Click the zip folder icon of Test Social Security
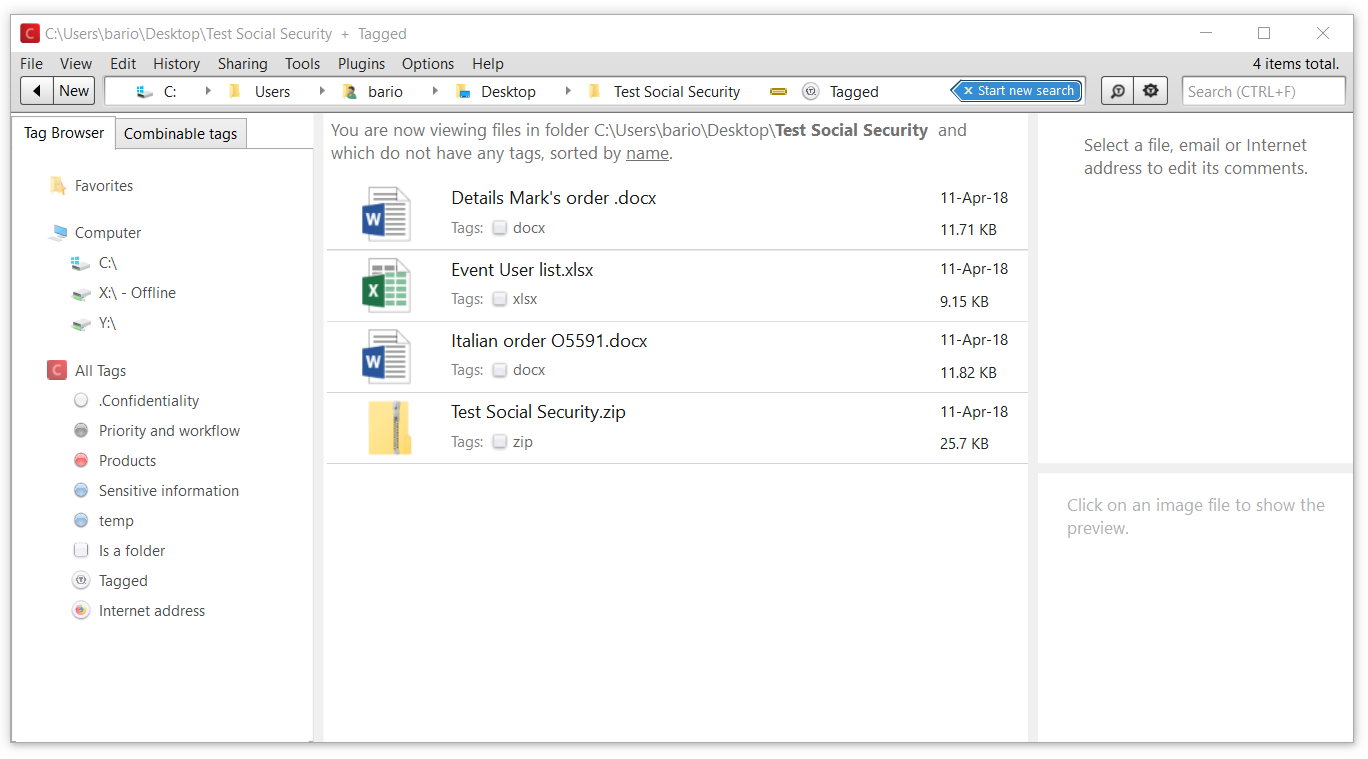Screen dimensions: 1368x759 pyautogui.click(x=390, y=428)
